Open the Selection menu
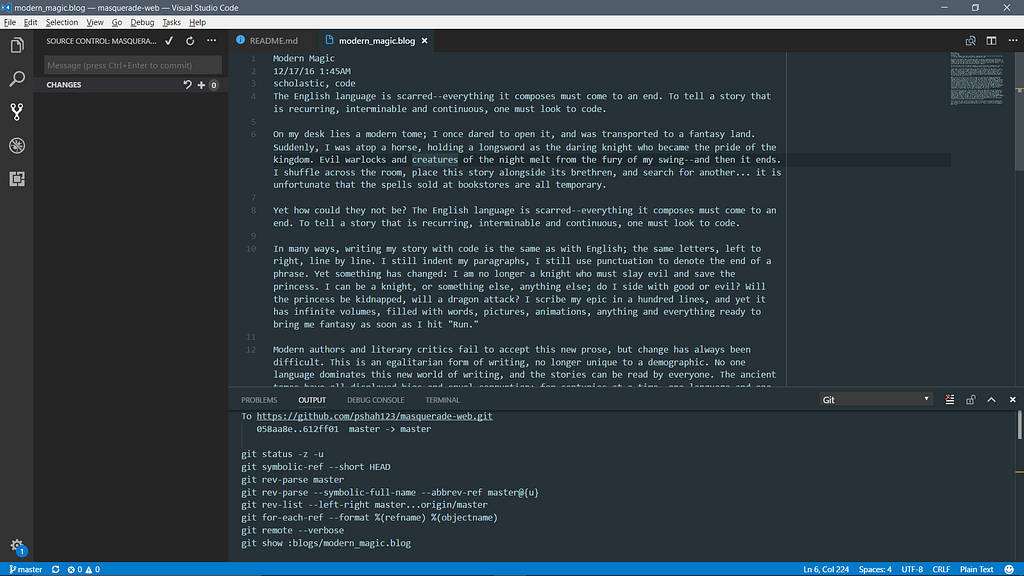This screenshot has height=576, width=1024. 61,22
